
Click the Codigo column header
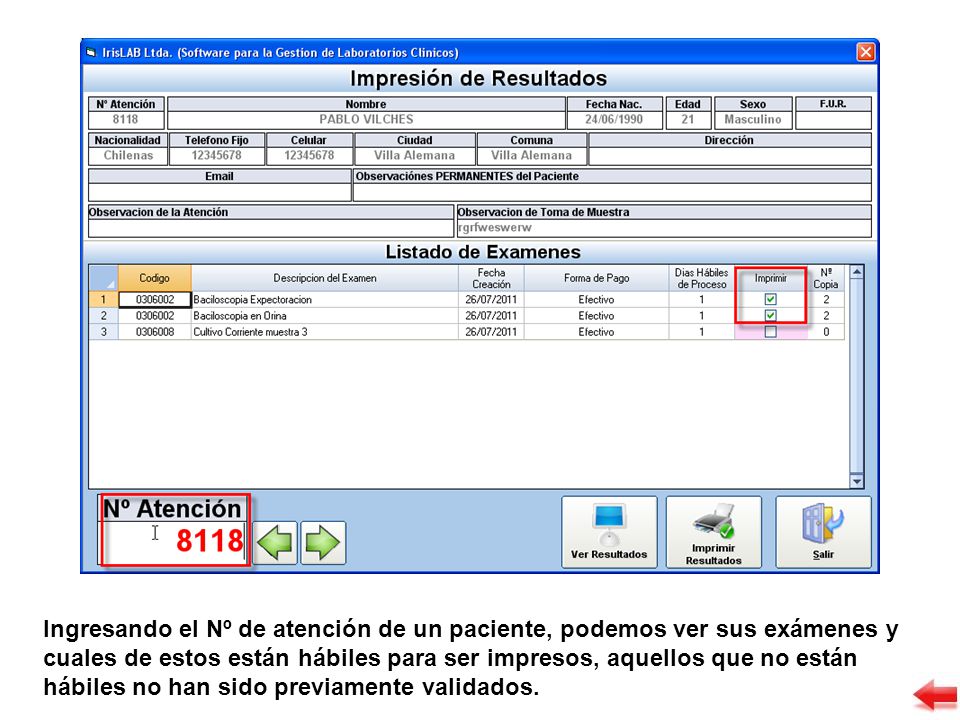click(x=154, y=278)
